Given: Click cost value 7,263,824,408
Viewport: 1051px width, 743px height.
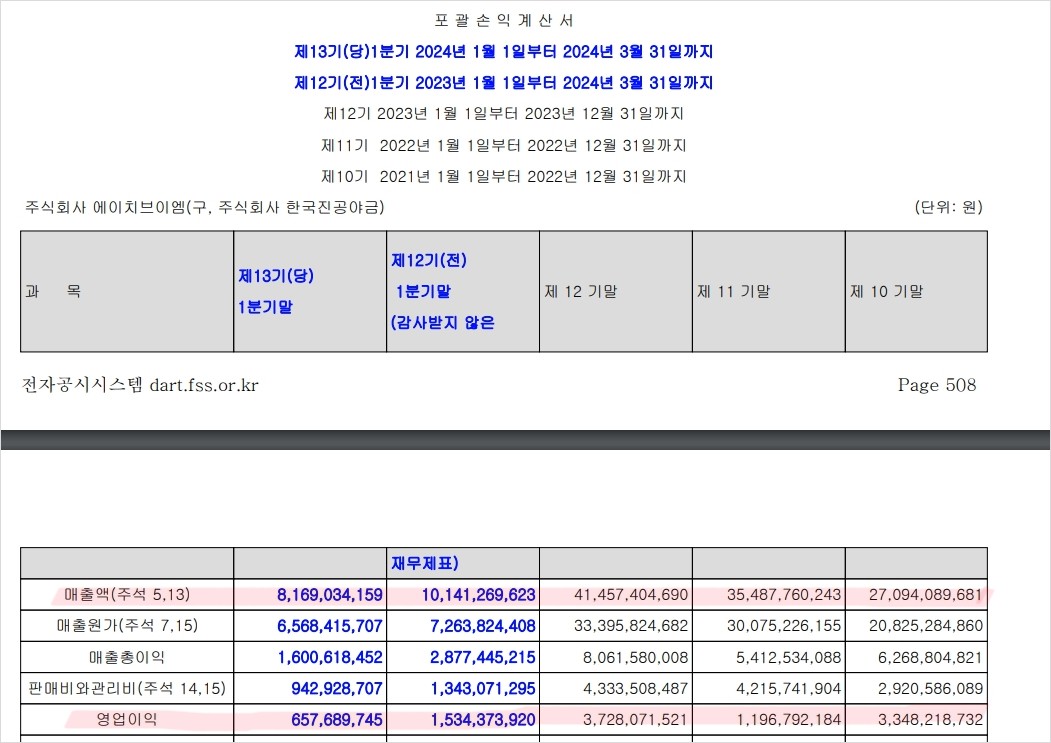Looking at the screenshot, I should (483, 626).
